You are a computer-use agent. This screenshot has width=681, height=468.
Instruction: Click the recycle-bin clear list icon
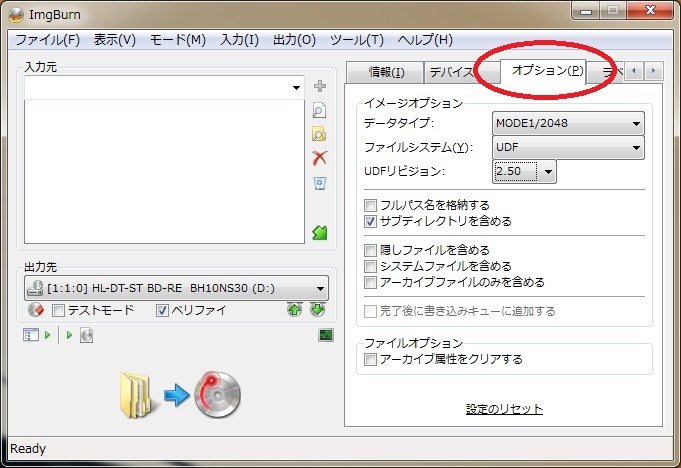(x=320, y=183)
